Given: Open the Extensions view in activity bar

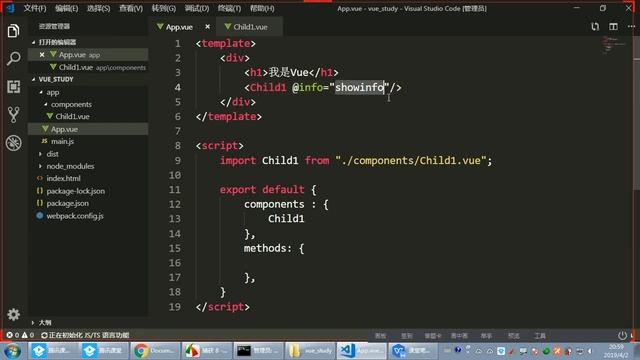Looking at the screenshot, I should (13, 87).
